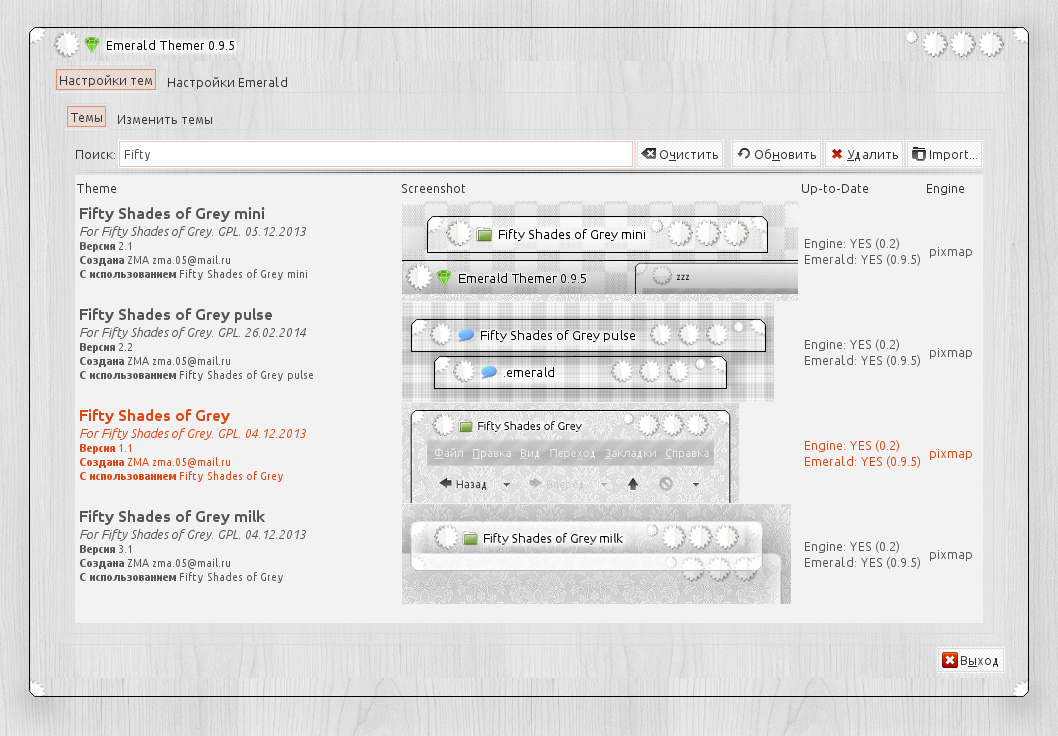Click the red 'Версия 1.1' text

coord(106,449)
